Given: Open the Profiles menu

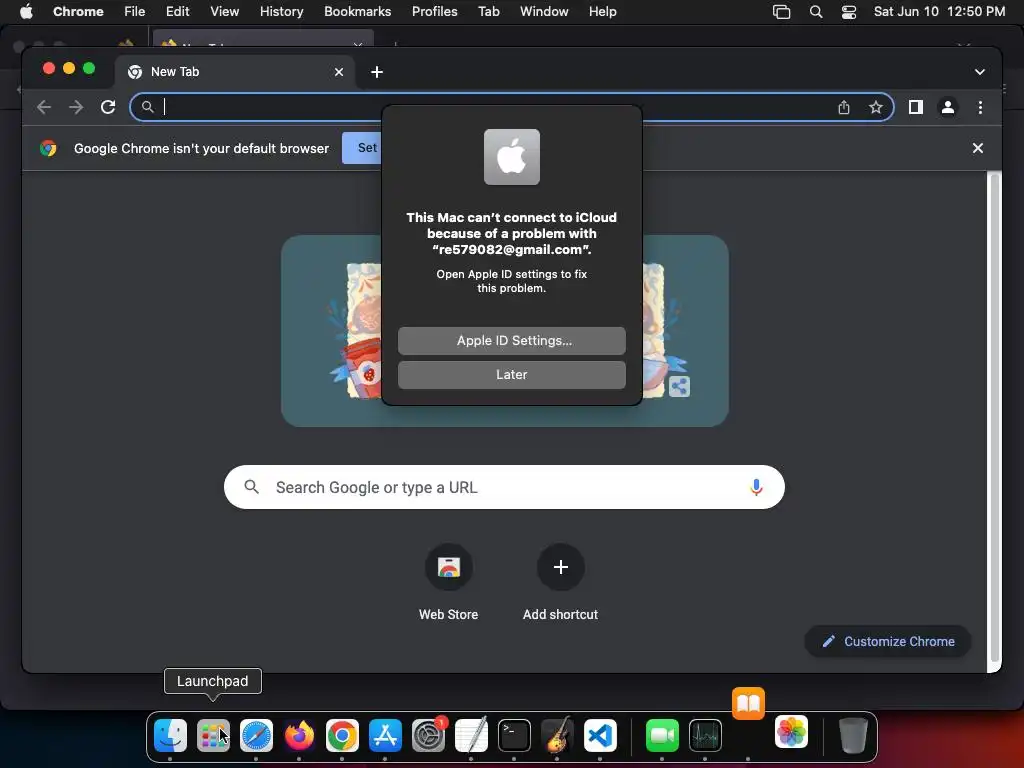Looking at the screenshot, I should click(434, 11).
